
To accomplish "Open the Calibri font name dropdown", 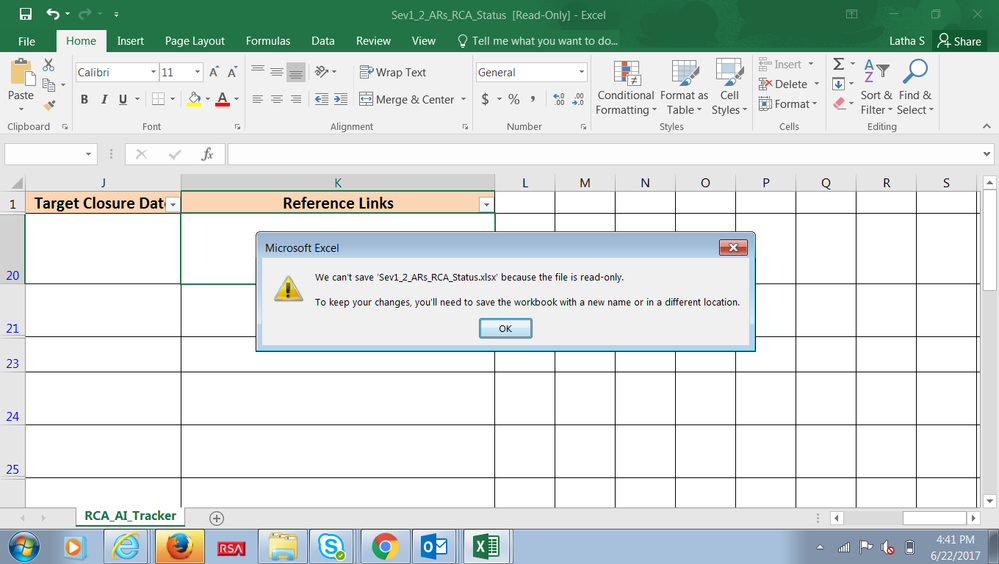I will tap(153, 72).
